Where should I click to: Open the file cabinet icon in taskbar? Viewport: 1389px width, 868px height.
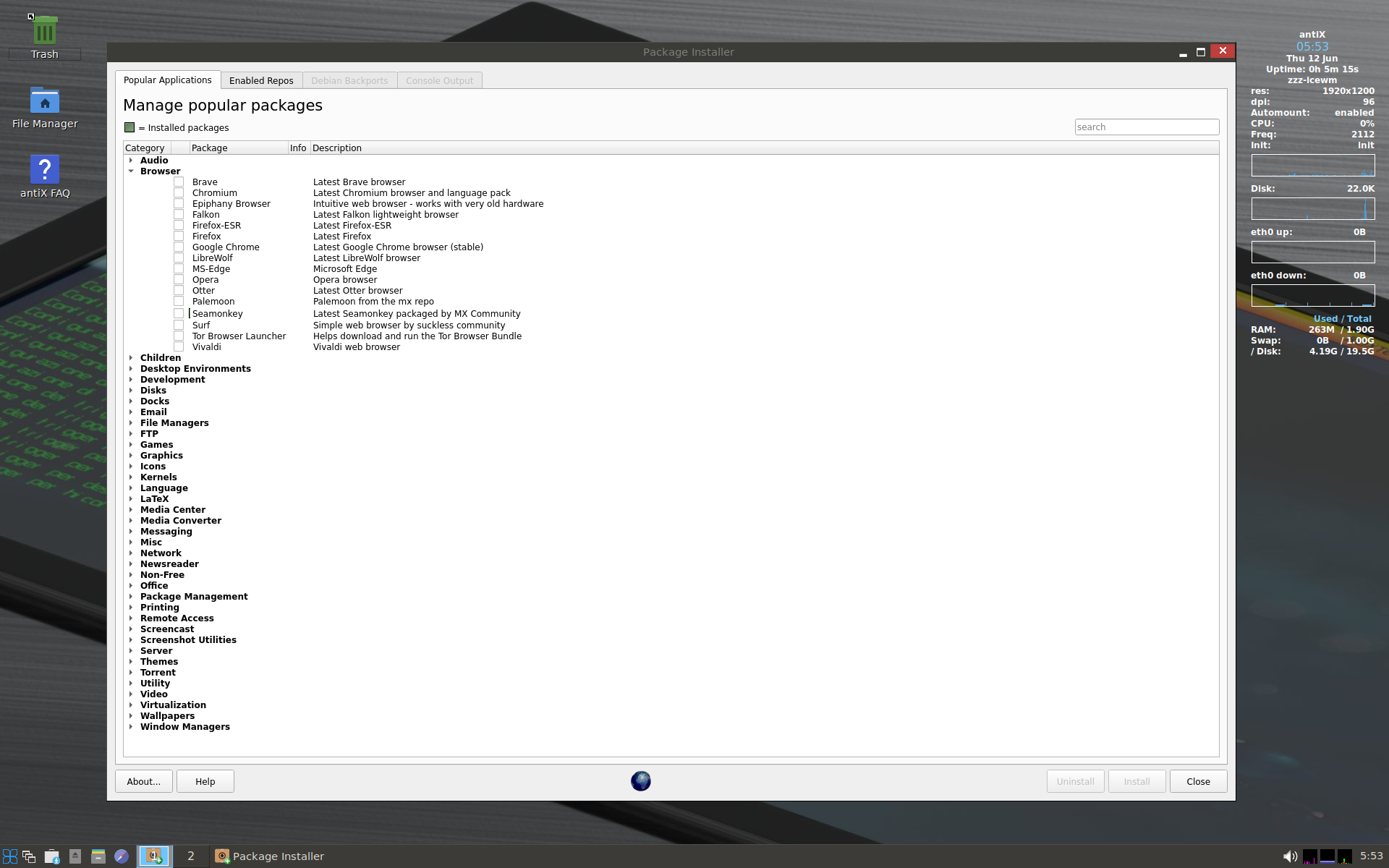click(98, 856)
